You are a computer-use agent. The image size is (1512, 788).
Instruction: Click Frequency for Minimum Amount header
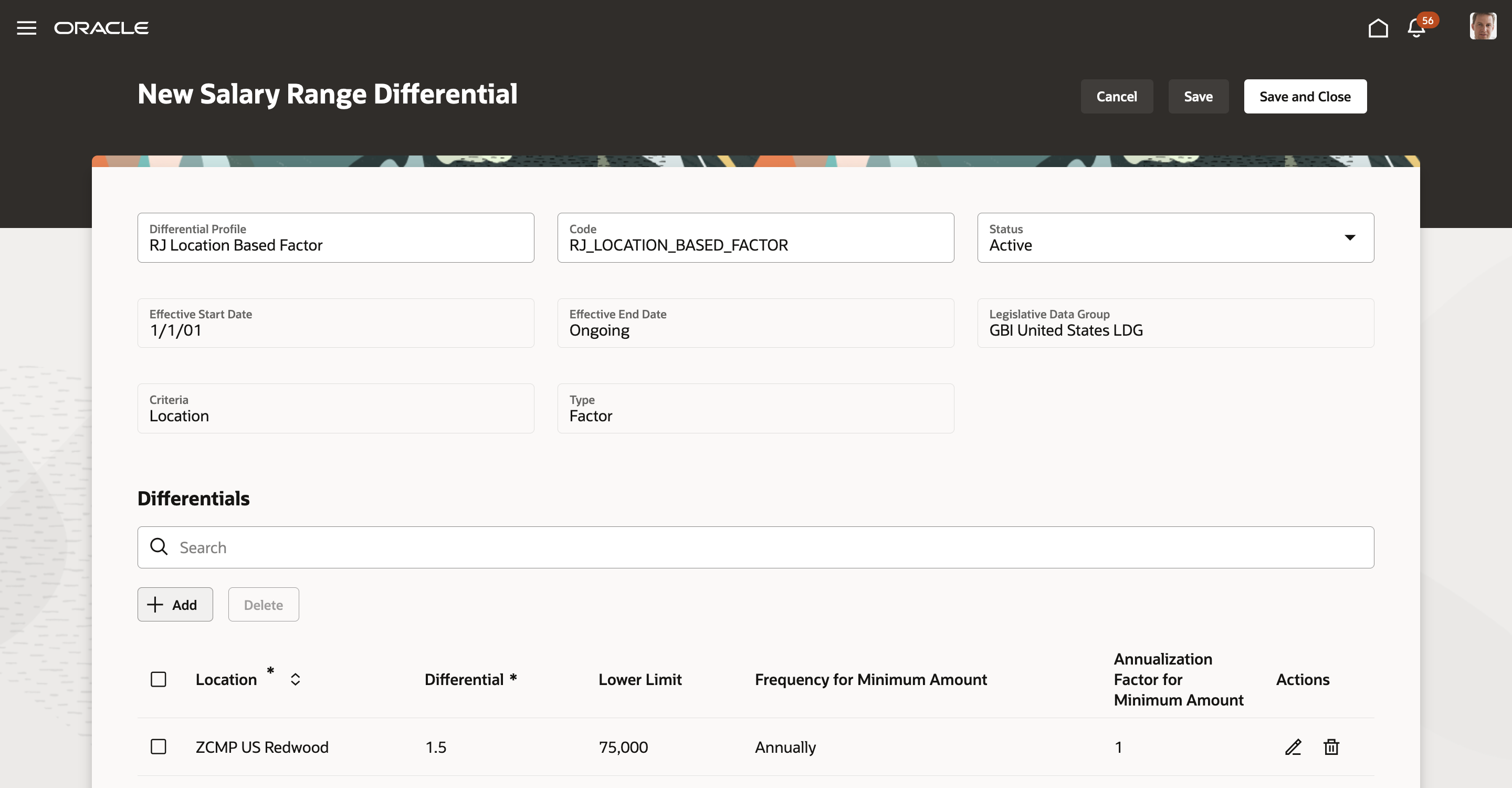pos(870,679)
